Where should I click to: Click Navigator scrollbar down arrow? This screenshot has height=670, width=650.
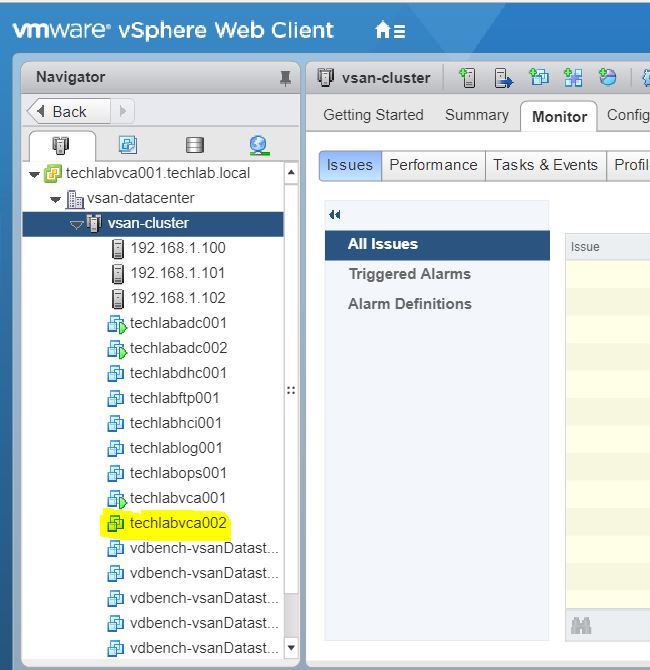pyautogui.click(x=291, y=647)
